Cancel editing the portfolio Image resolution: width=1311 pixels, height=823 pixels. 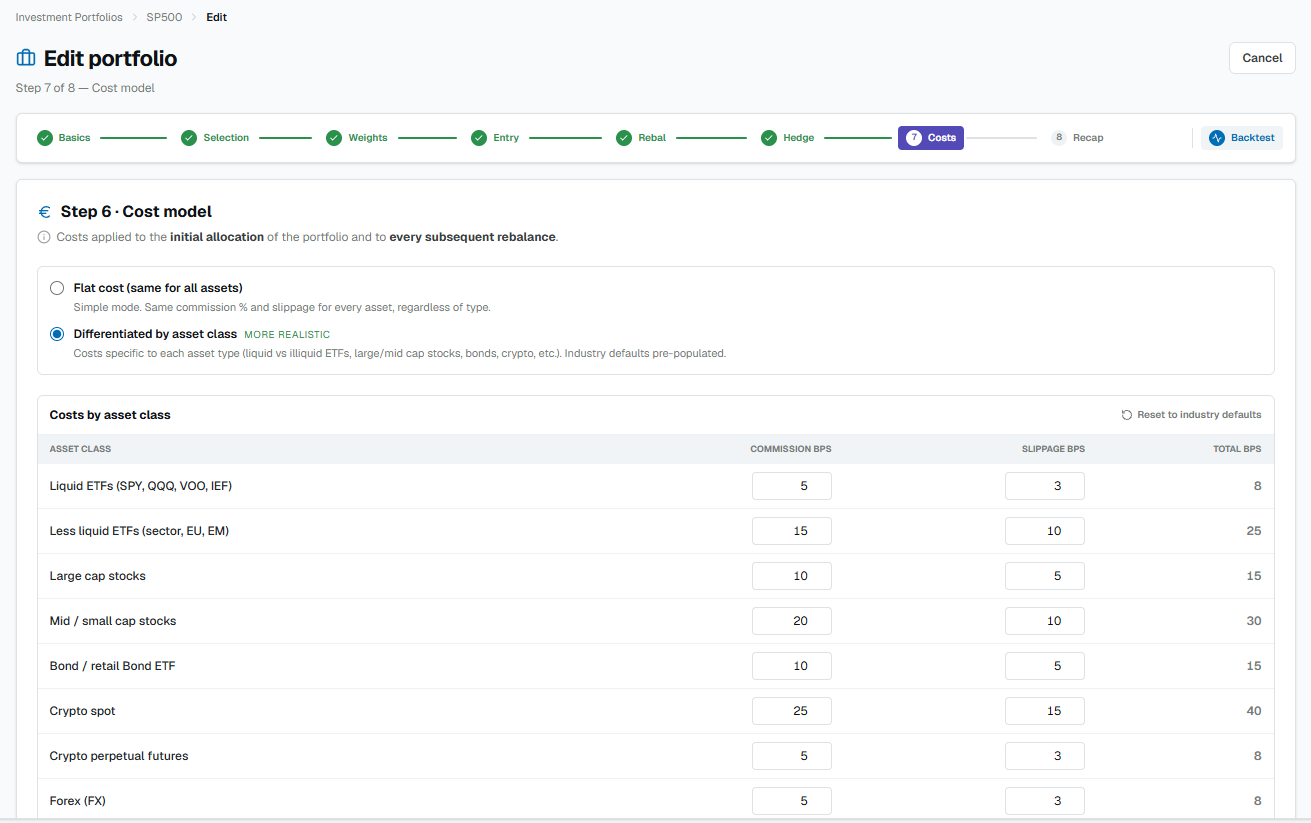tap(1262, 58)
